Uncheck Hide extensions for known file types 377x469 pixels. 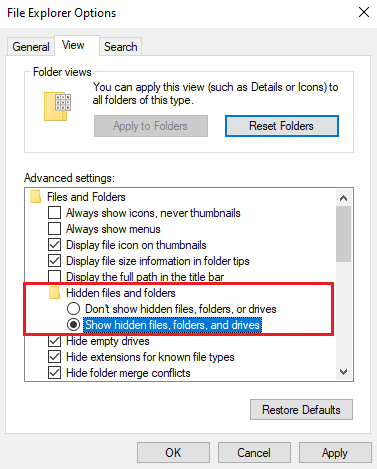click(x=54, y=357)
